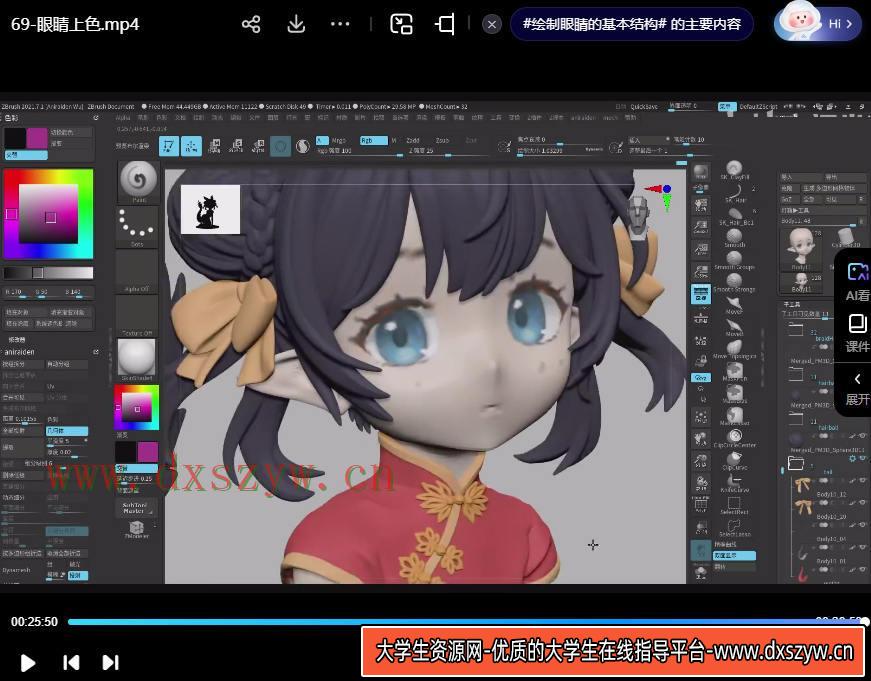Select the magenta main color swatch

(37, 138)
